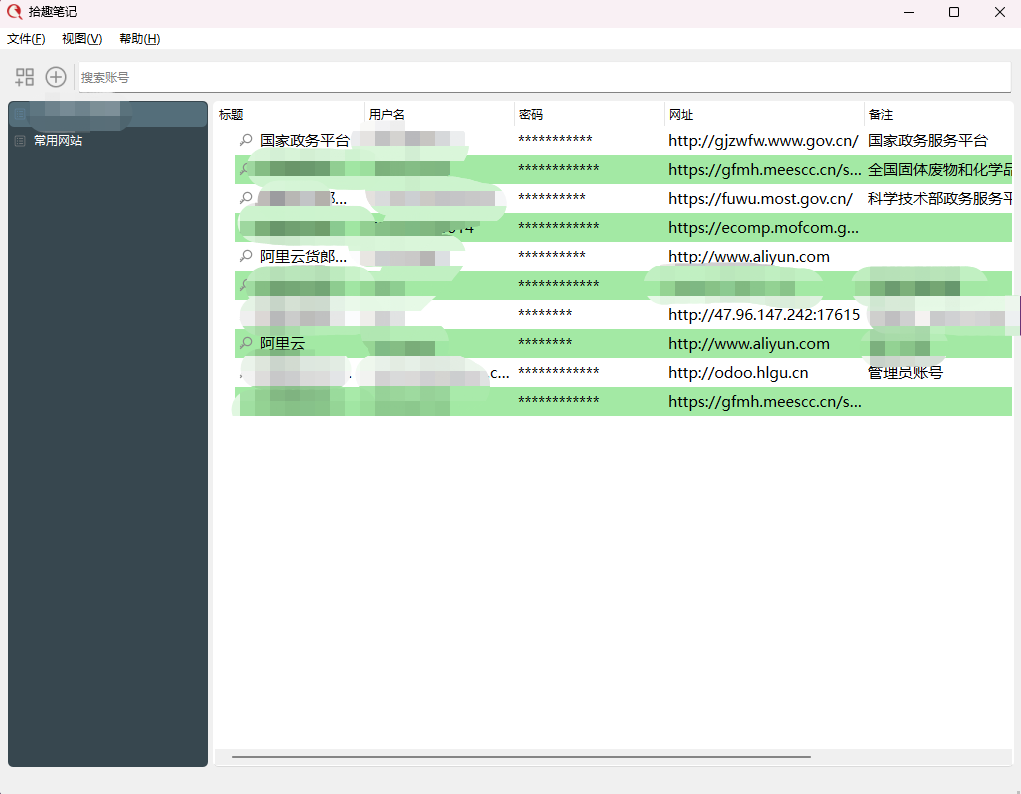Image resolution: width=1021 pixels, height=794 pixels.
Task: Open the 文件(F) menu
Action: point(26,39)
